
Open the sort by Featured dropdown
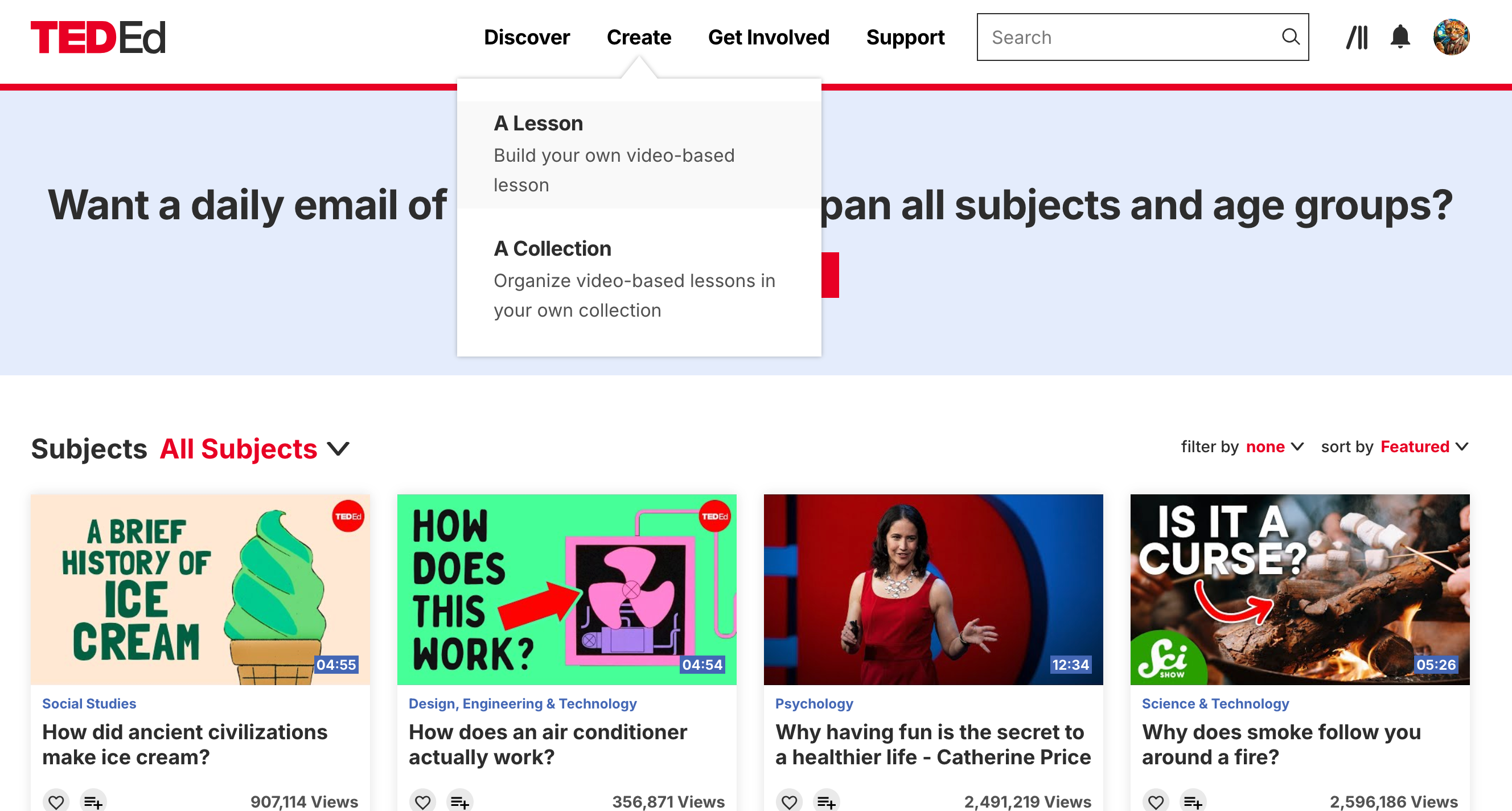(x=1423, y=447)
